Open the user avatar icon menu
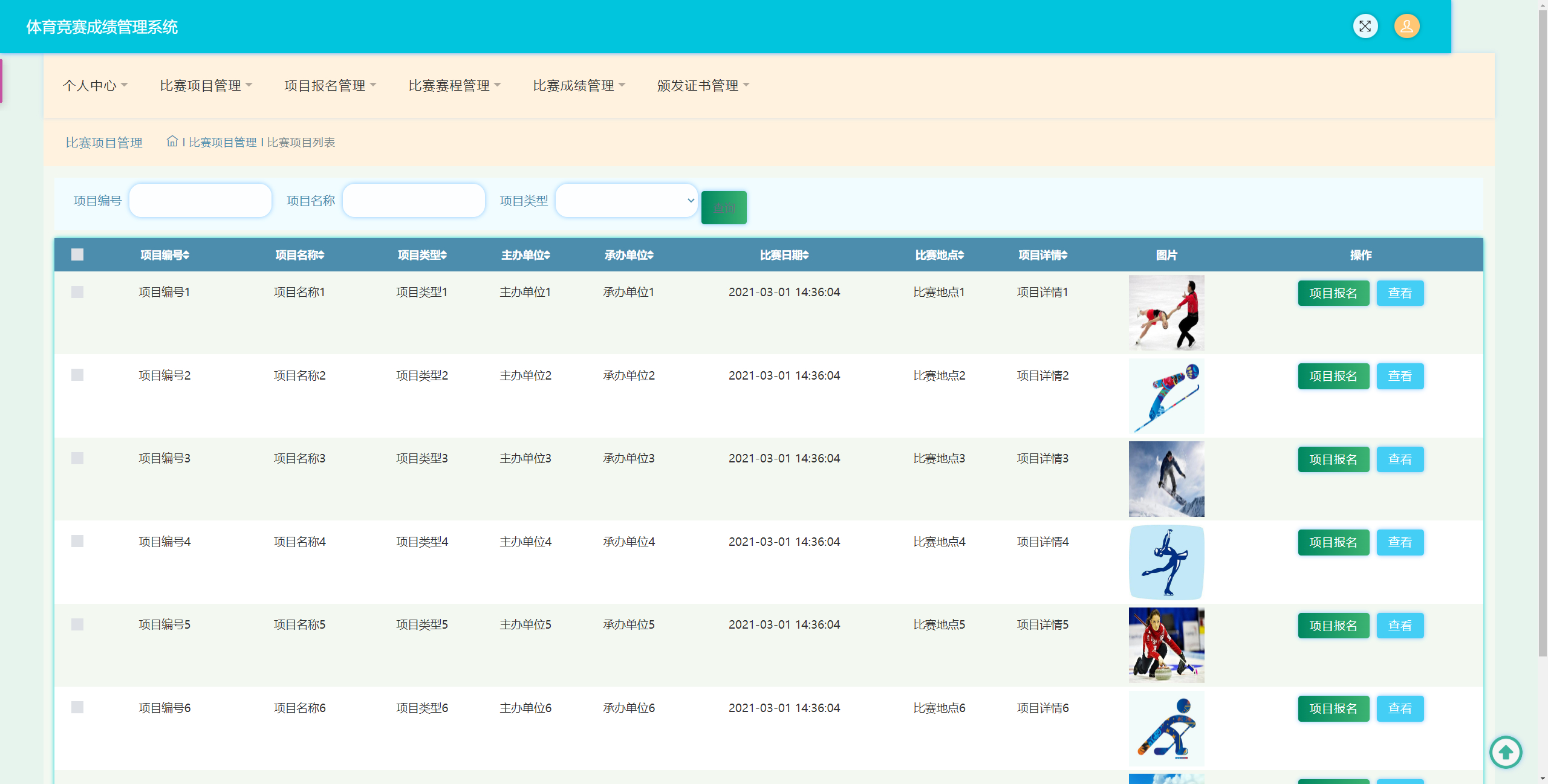Screen dimensions: 1548x784 (x=1407, y=26)
